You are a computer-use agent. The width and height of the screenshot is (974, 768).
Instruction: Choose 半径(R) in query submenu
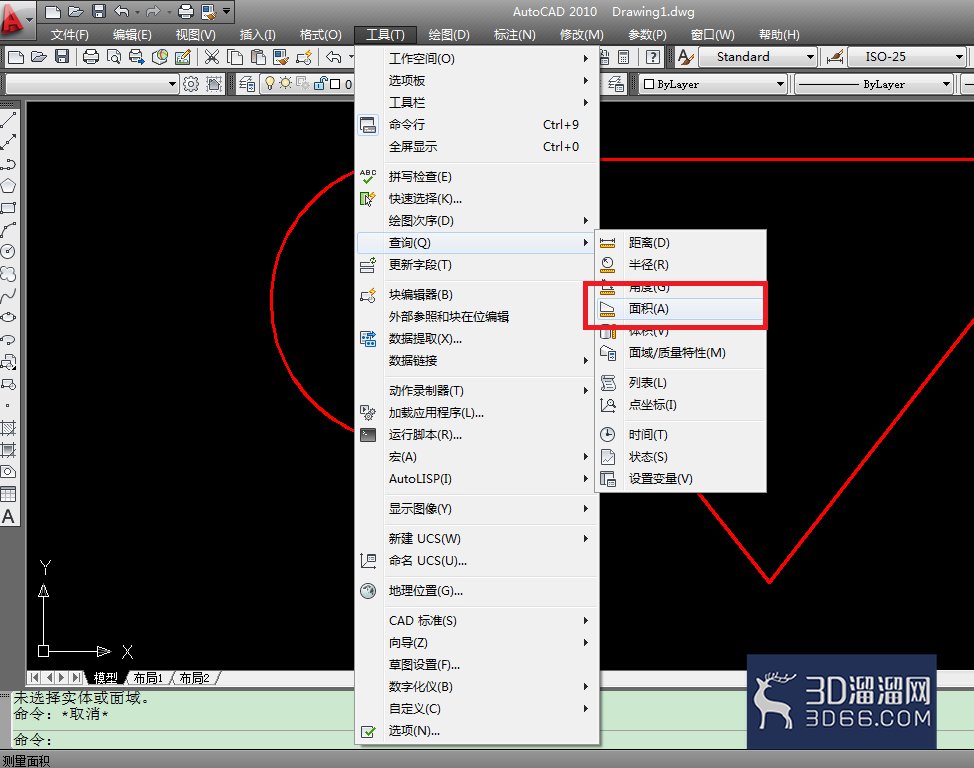[x=681, y=265]
